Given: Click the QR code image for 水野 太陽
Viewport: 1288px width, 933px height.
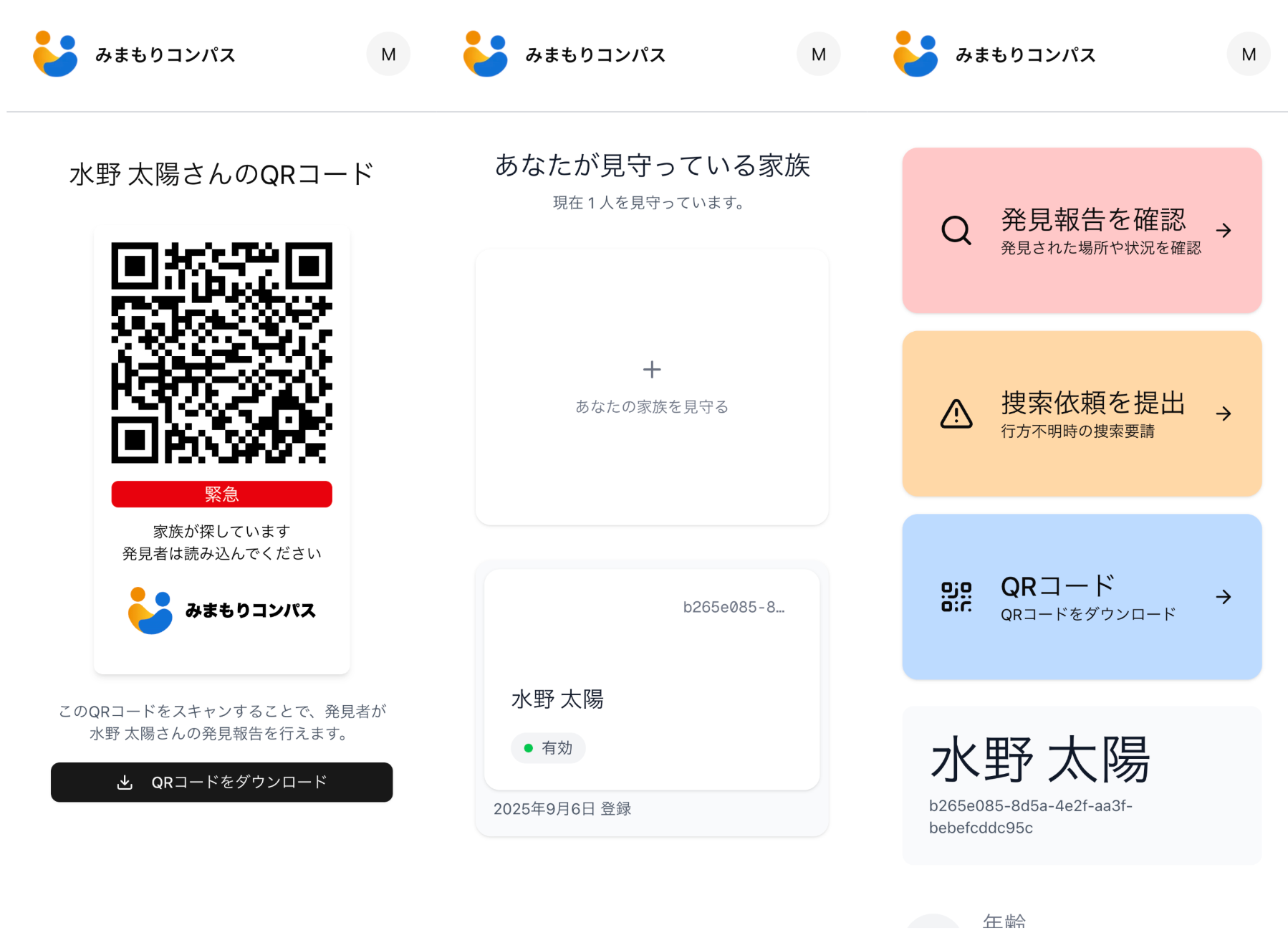Looking at the screenshot, I should click(x=222, y=353).
